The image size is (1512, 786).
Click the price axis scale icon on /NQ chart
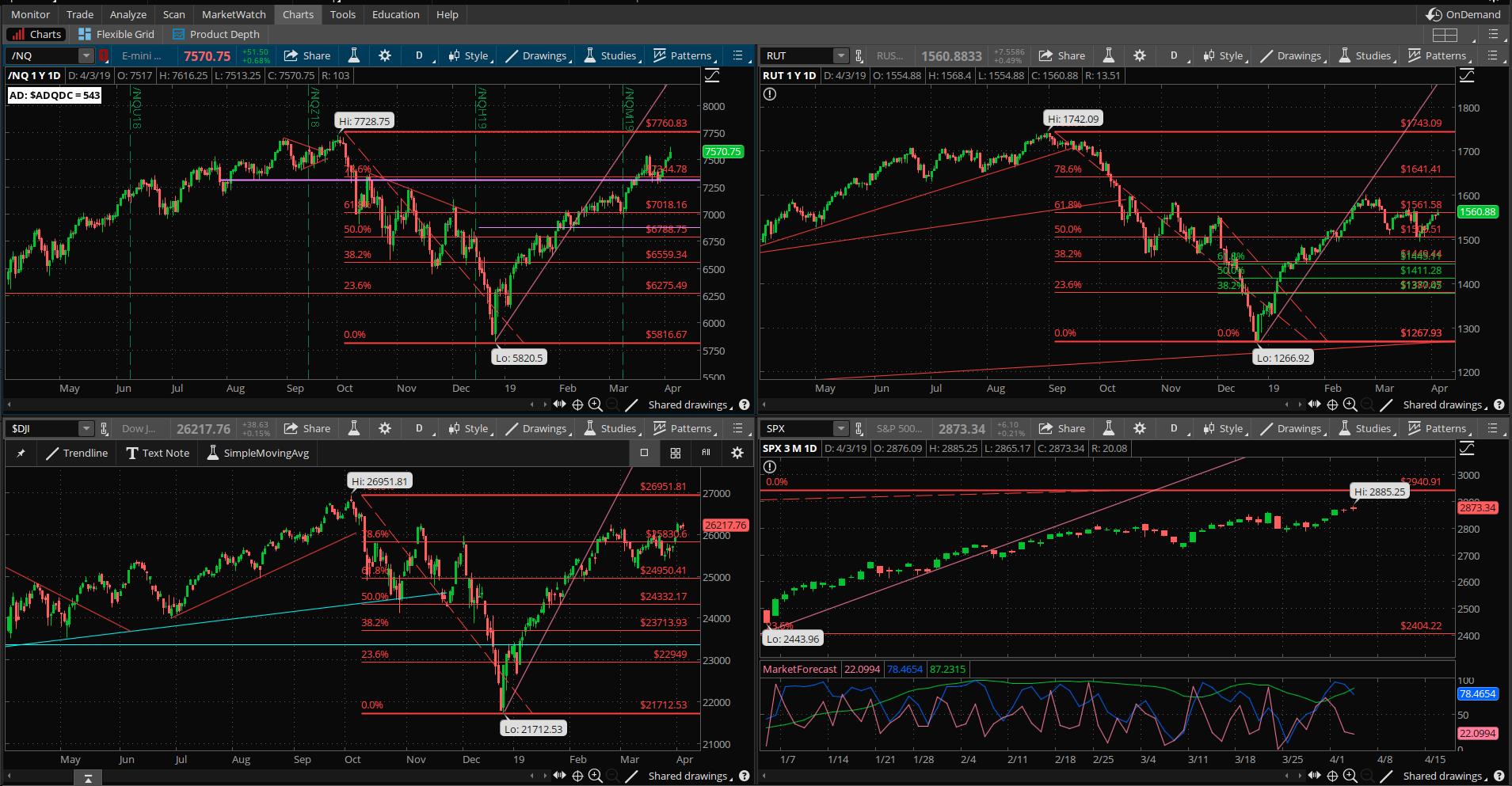pos(712,76)
